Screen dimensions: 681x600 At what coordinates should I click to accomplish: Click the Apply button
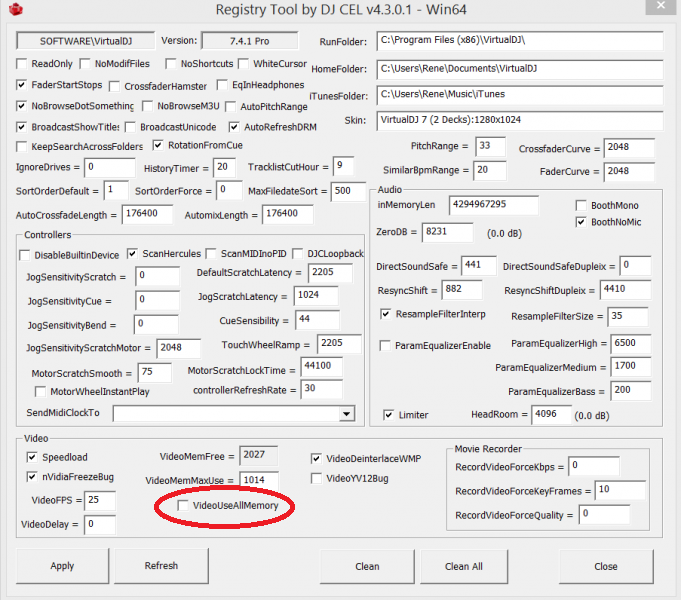(x=63, y=566)
